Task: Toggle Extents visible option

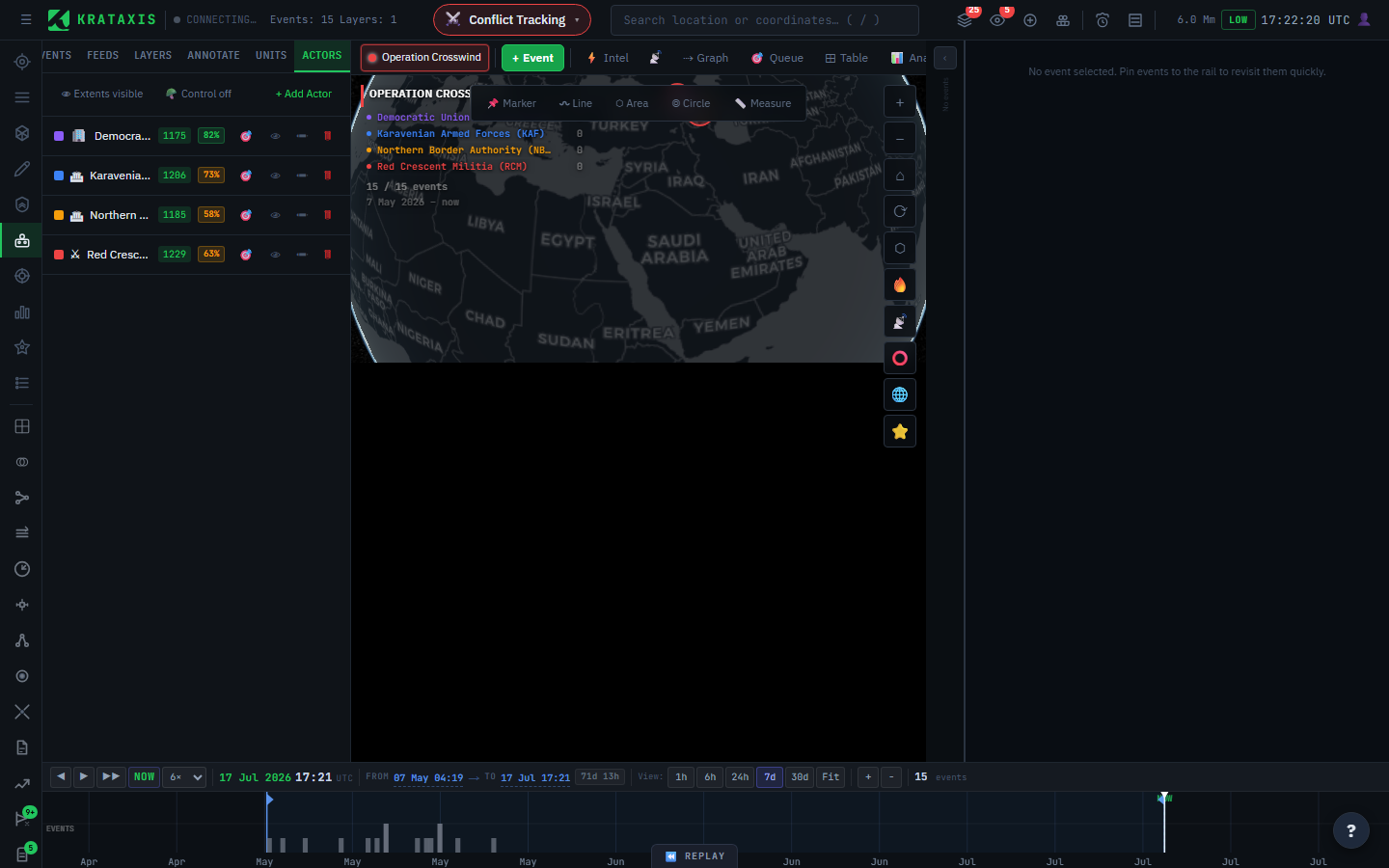Action: tap(102, 94)
